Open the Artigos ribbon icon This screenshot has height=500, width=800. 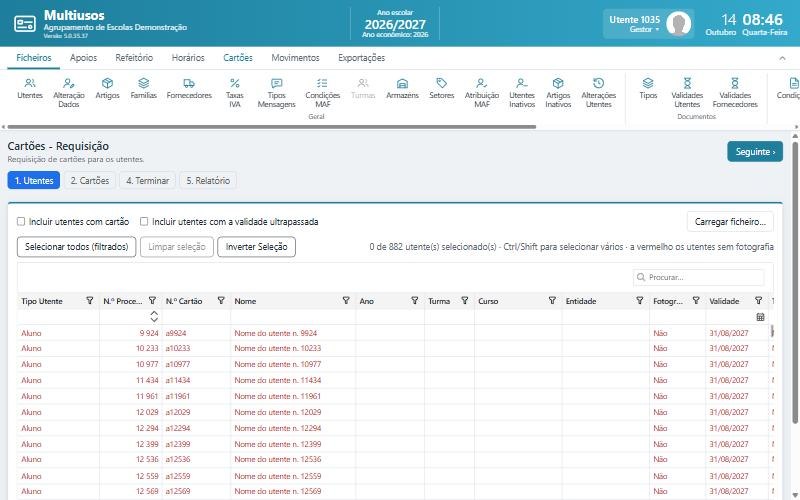tap(107, 88)
